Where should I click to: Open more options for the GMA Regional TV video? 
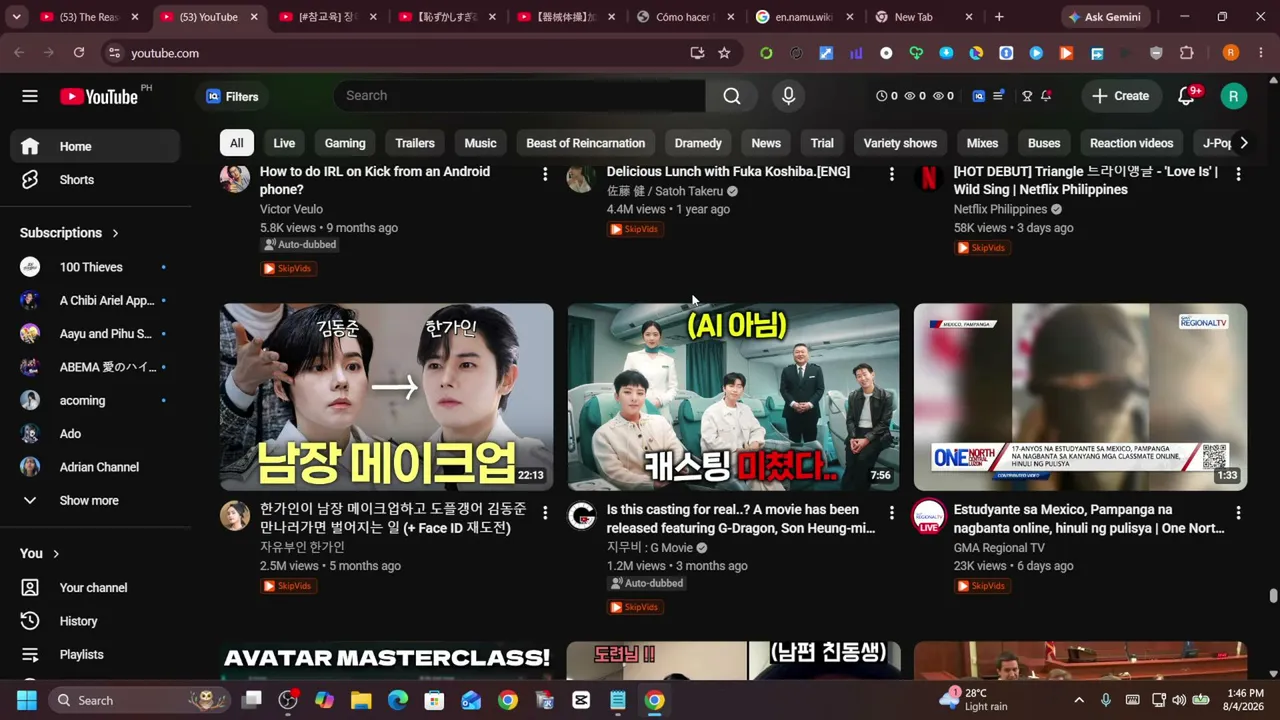pyautogui.click(x=1238, y=513)
